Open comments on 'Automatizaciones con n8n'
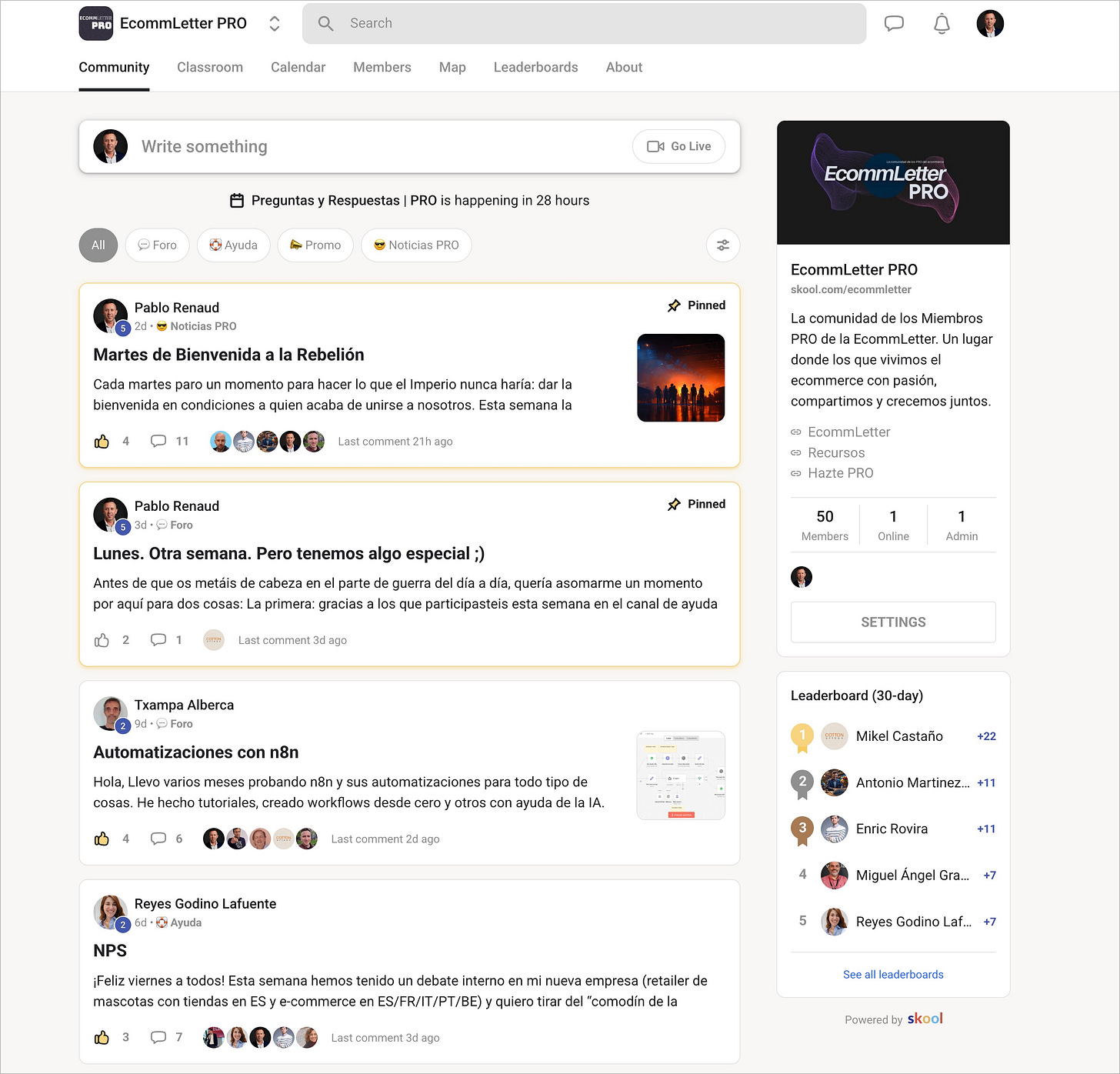This screenshot has width=1120, height=1074. click(x=158, y=839)
